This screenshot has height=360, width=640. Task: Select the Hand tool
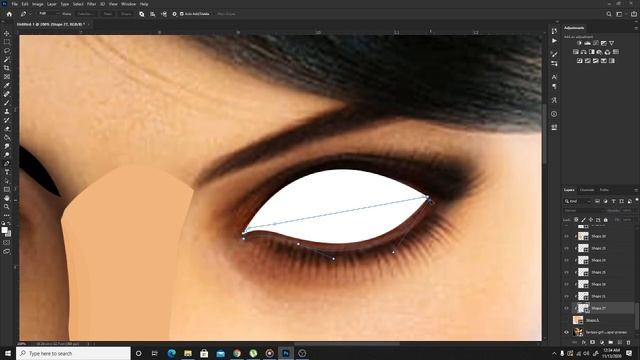[7, 198]
